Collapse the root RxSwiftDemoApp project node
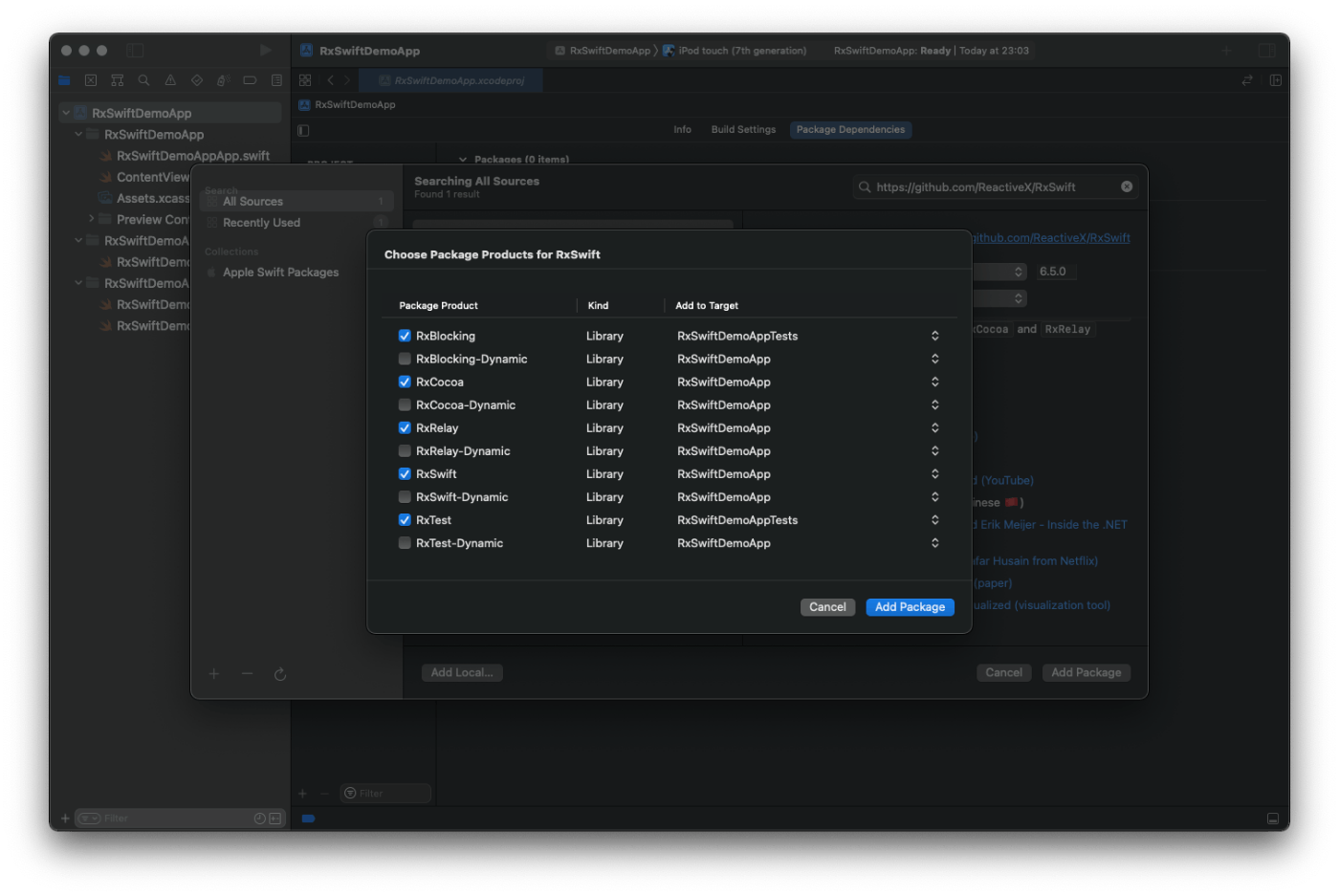Screen dimensions: 1339x896 [66, 114]
